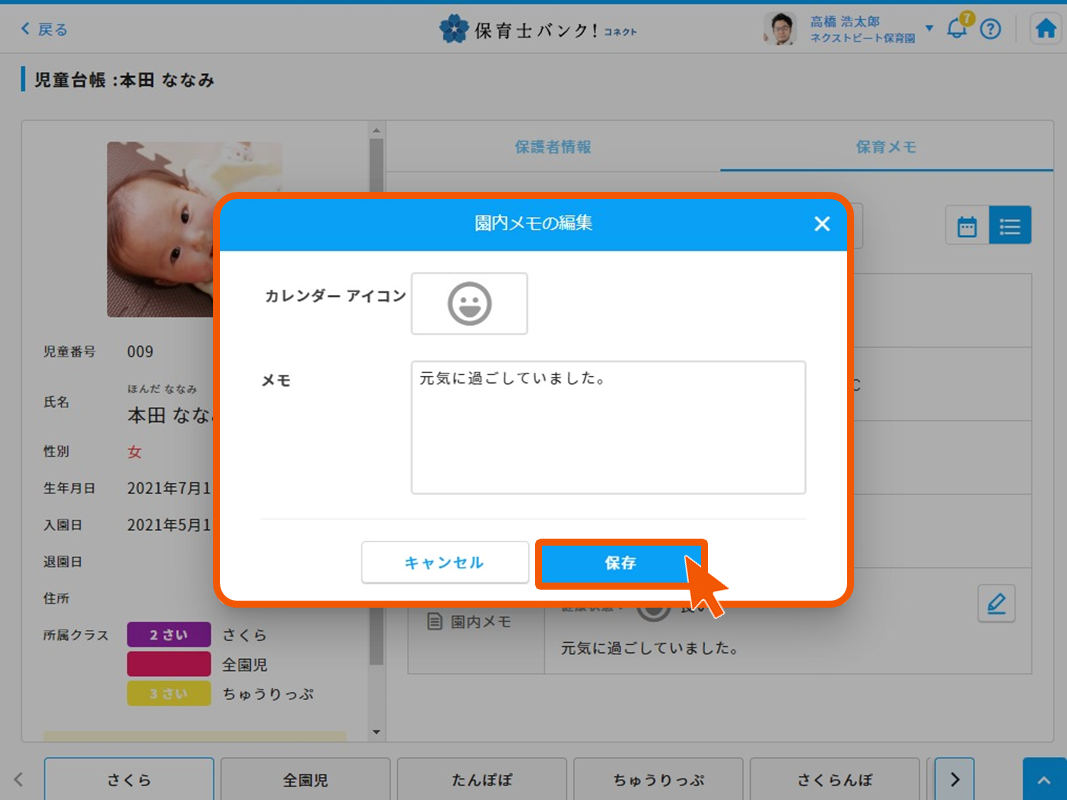Viewport: 1067px width, 800px height.
Task: Open notifications bell icon
Action: (x=957, y=29)
